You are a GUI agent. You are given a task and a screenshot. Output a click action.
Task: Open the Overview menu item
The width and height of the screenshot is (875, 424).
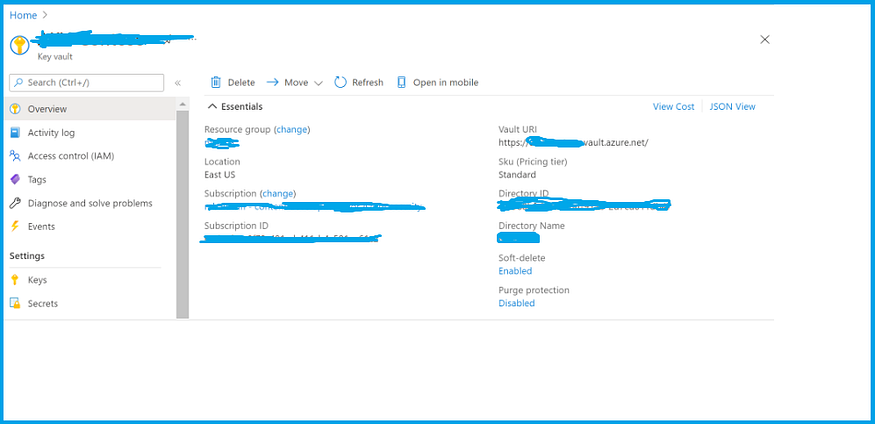pos(90,109)
